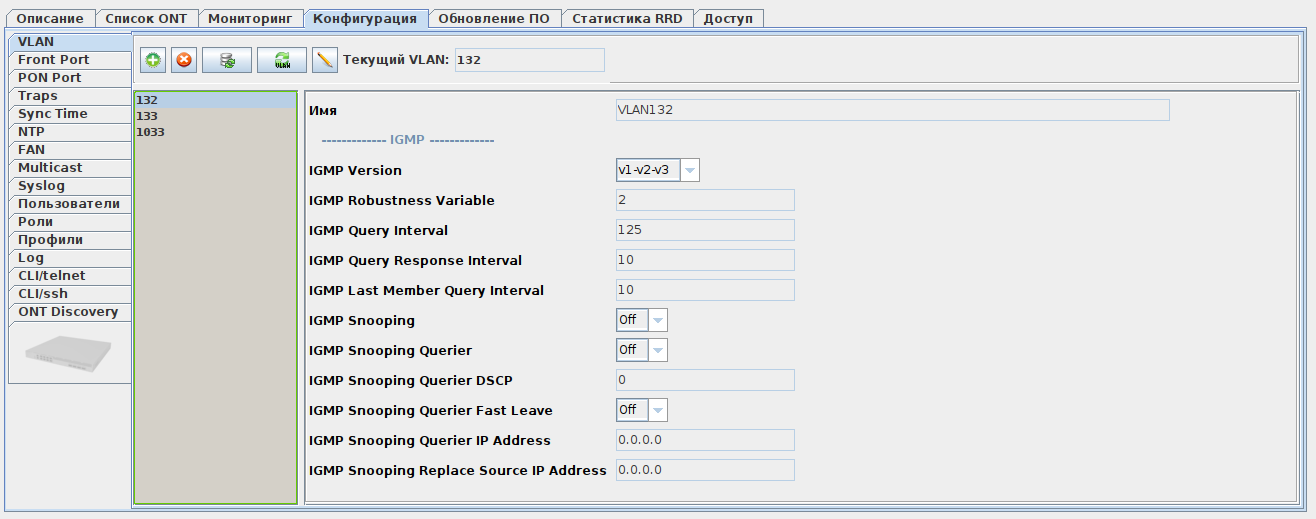Click the green VLAN reload icon
Image resolution: width=1316 pixels, height=519 pixels.
point(282,60)
